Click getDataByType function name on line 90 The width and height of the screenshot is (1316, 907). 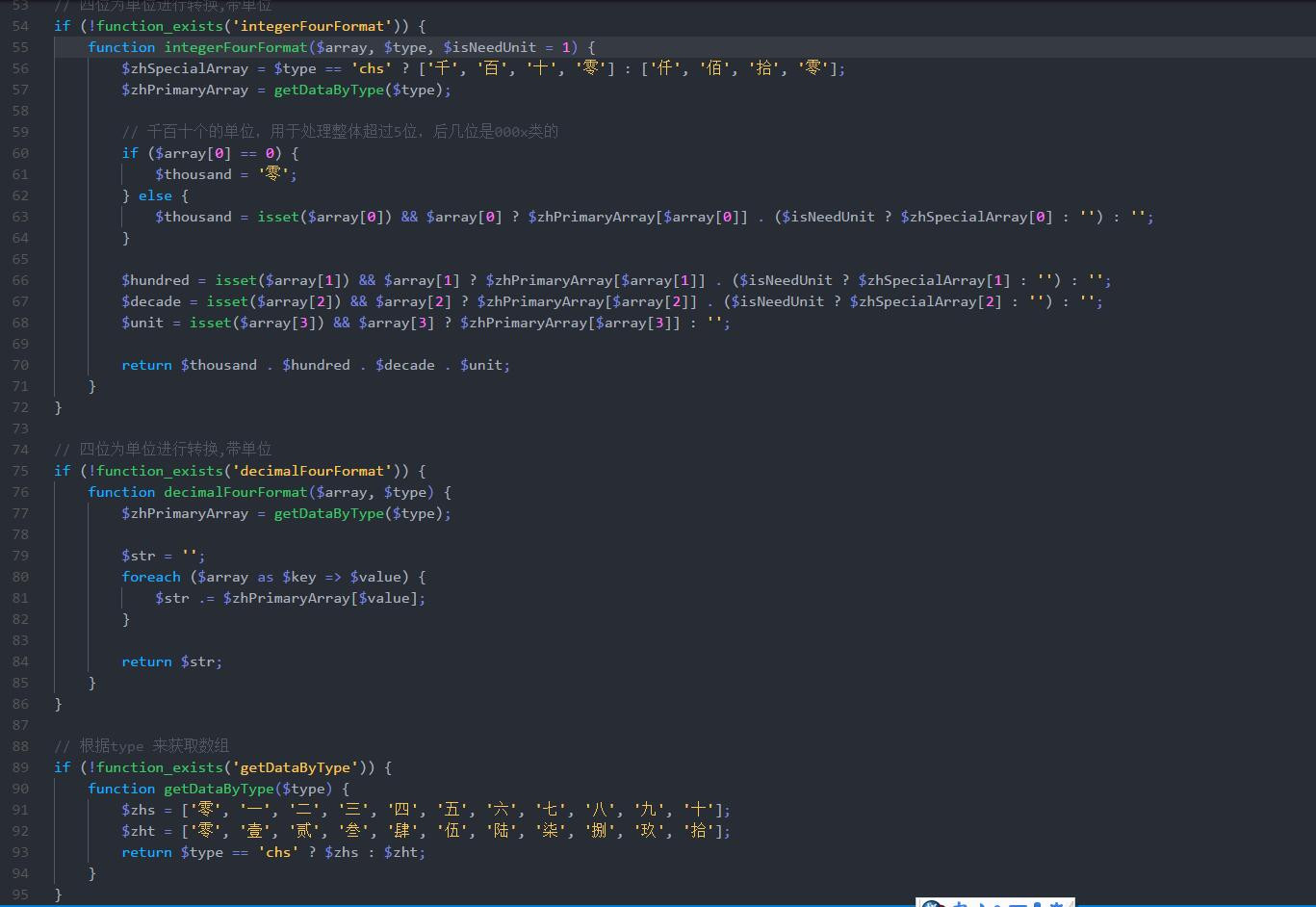[219, 789]
